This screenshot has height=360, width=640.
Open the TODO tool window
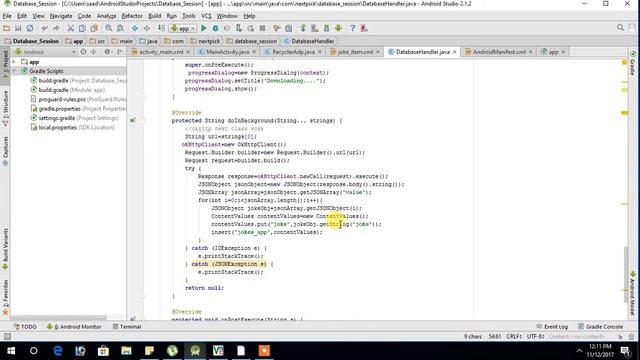[25, 327]
